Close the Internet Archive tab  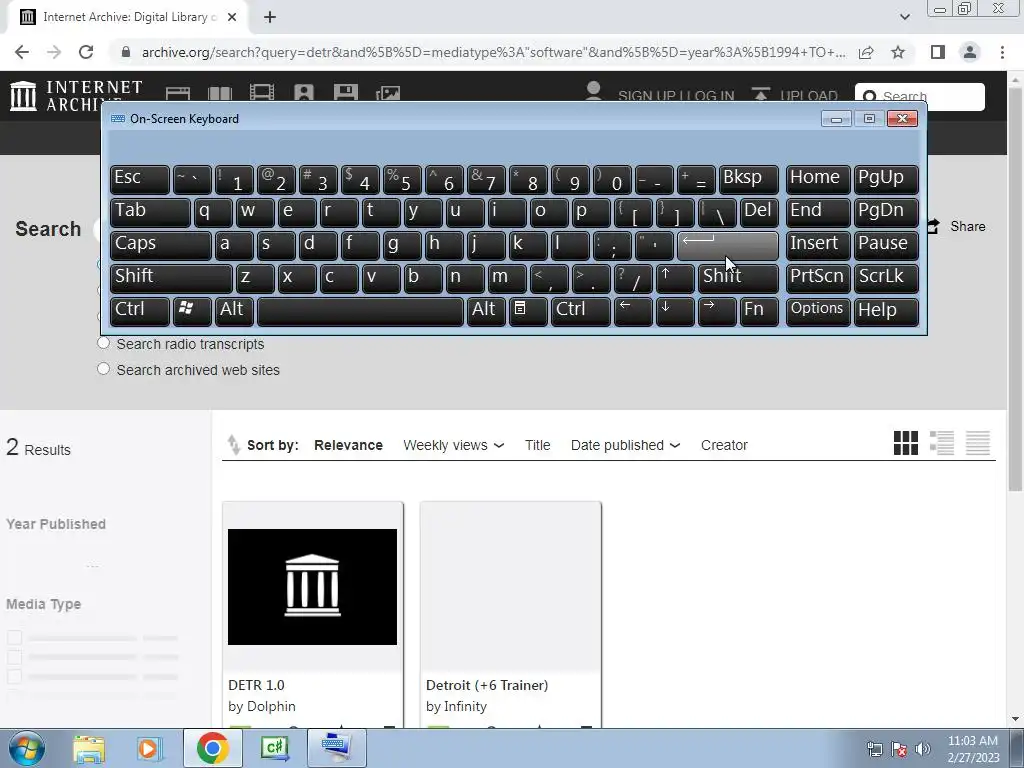[232, 17]
